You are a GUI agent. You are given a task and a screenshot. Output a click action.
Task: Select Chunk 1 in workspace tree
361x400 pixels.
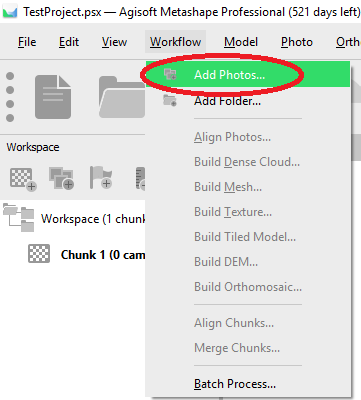[x=103, y=255]
